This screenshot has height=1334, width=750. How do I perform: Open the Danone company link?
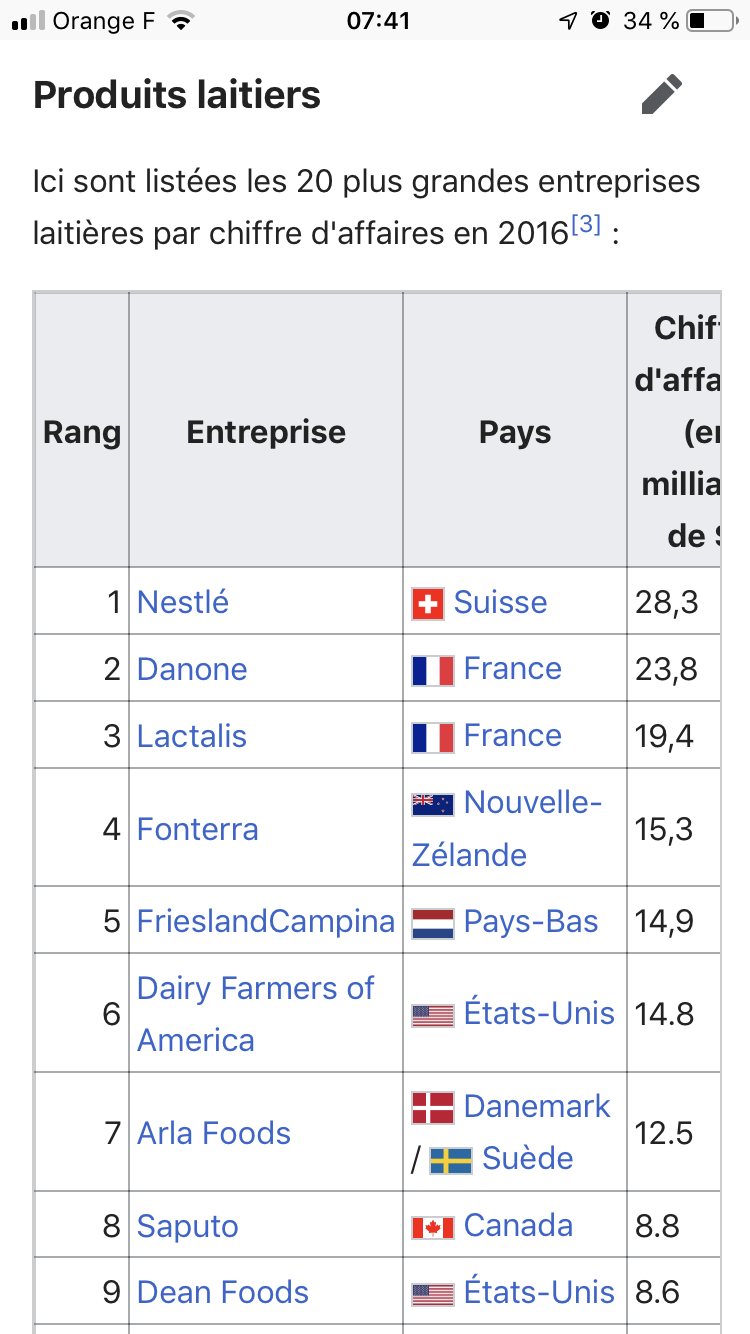click(192, 669)
